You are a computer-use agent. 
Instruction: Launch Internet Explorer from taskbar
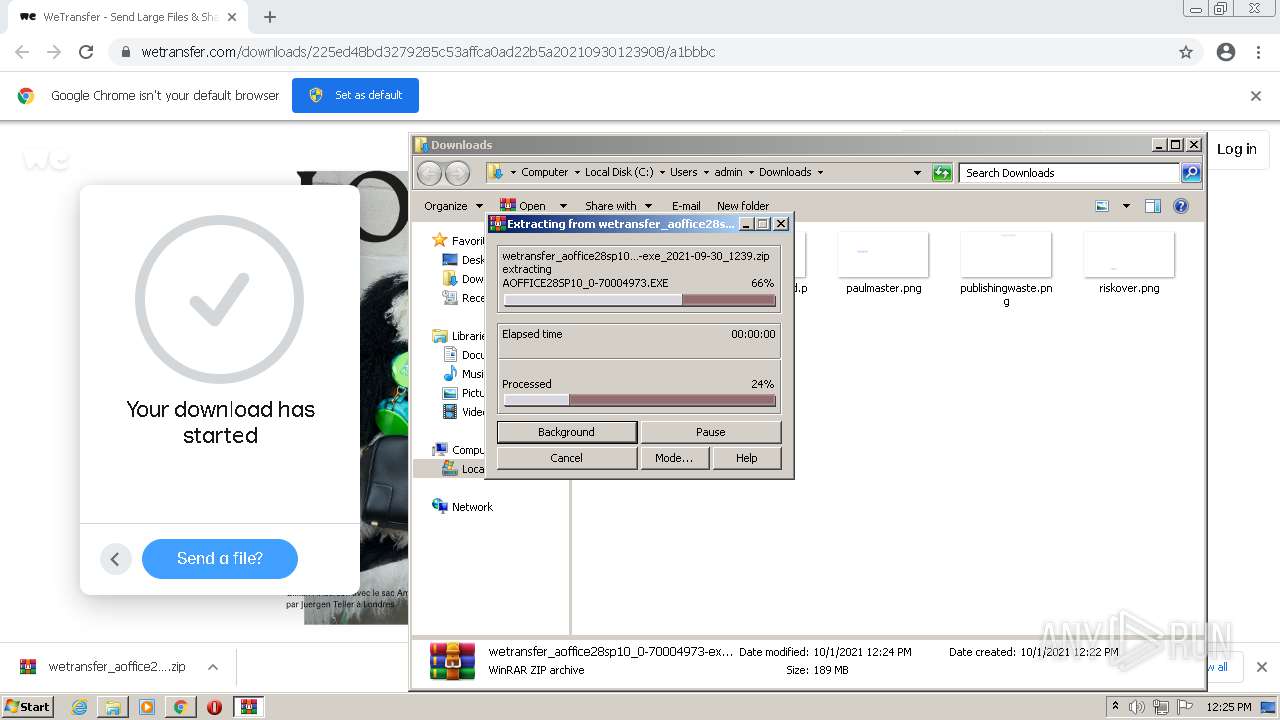pos(80,707)
